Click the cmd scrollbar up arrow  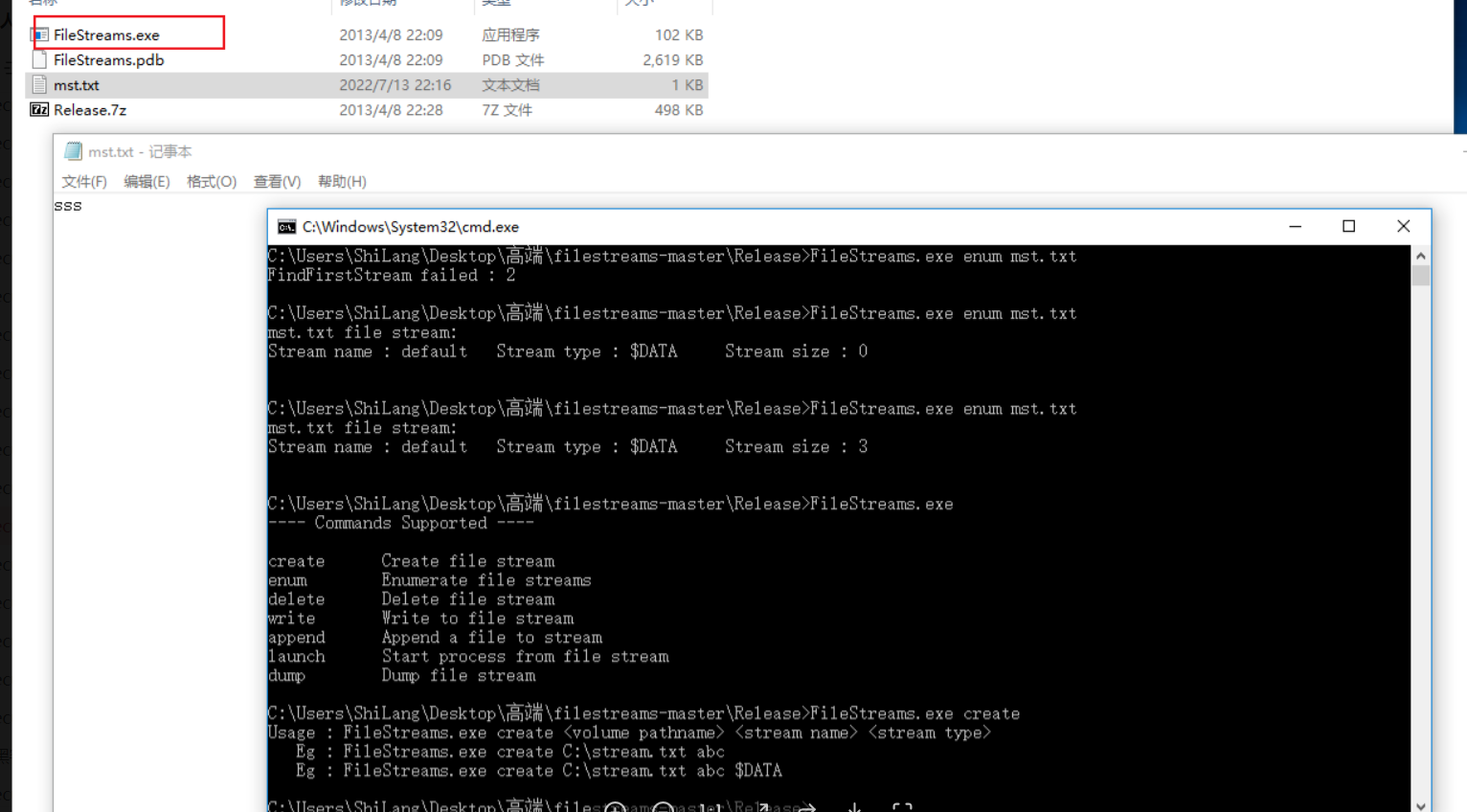point(1421,256)
